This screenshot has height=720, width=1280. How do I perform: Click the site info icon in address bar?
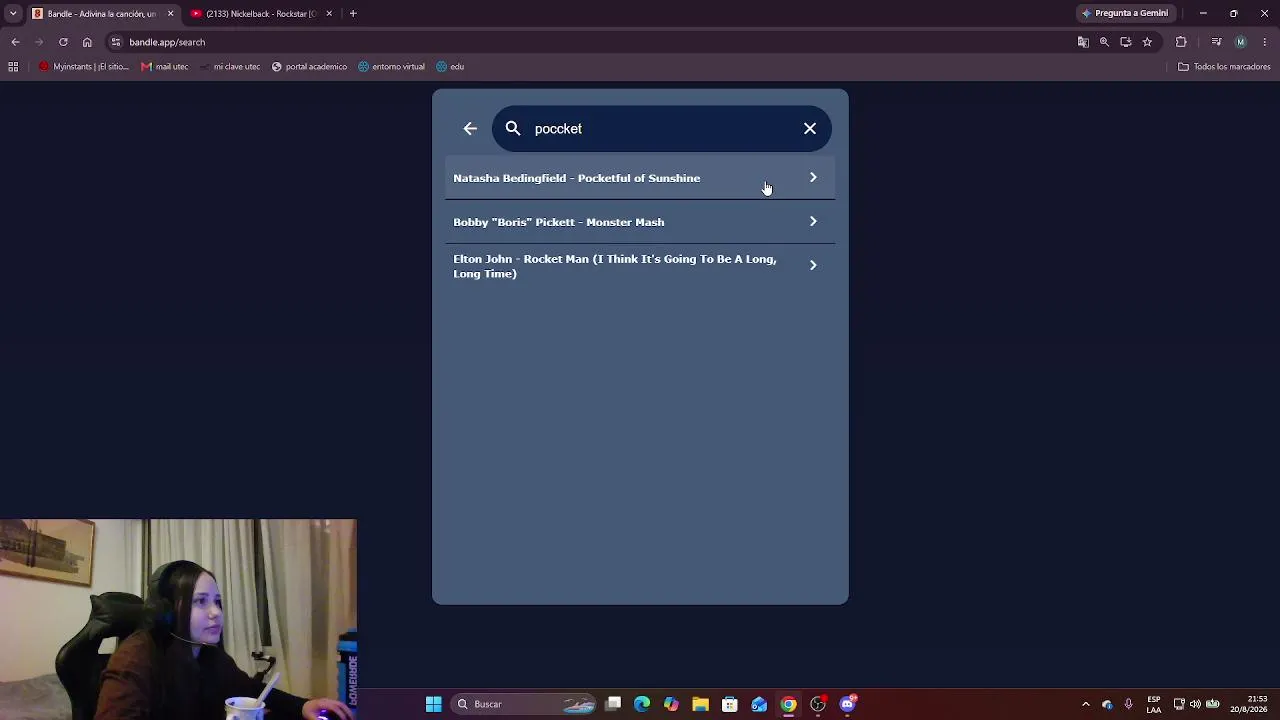pos(116,42)
